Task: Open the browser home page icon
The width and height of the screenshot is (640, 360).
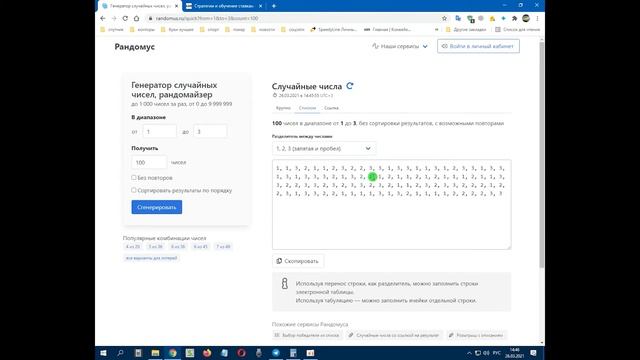Action: [136, 18]
